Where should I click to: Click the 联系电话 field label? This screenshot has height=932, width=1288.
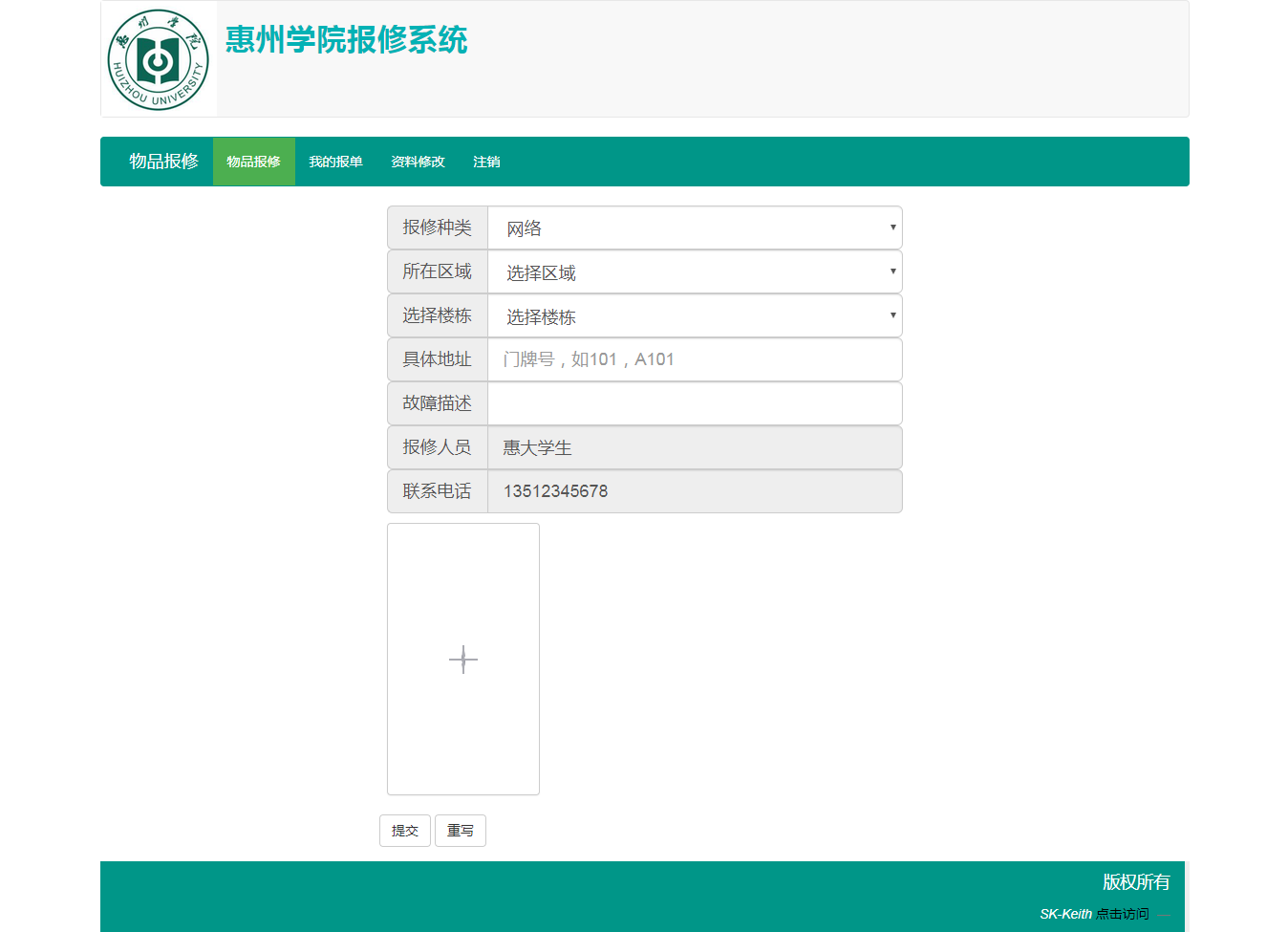point(437,491)
